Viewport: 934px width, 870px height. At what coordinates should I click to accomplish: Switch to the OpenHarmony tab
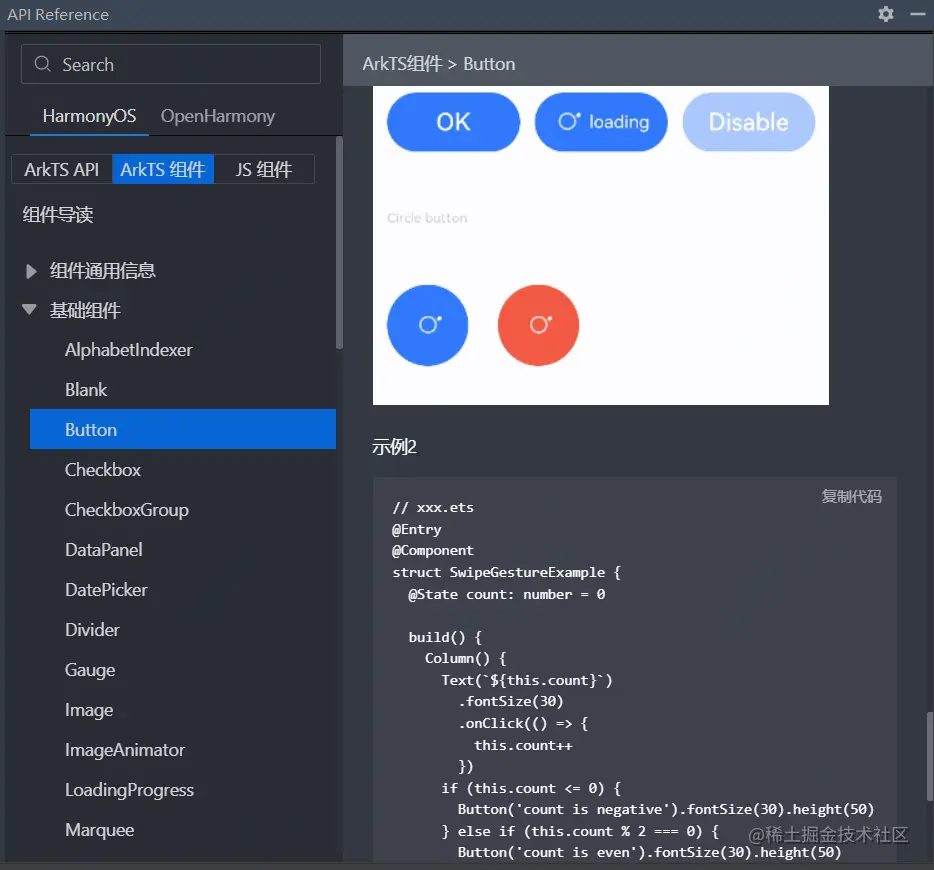[218, 116]
